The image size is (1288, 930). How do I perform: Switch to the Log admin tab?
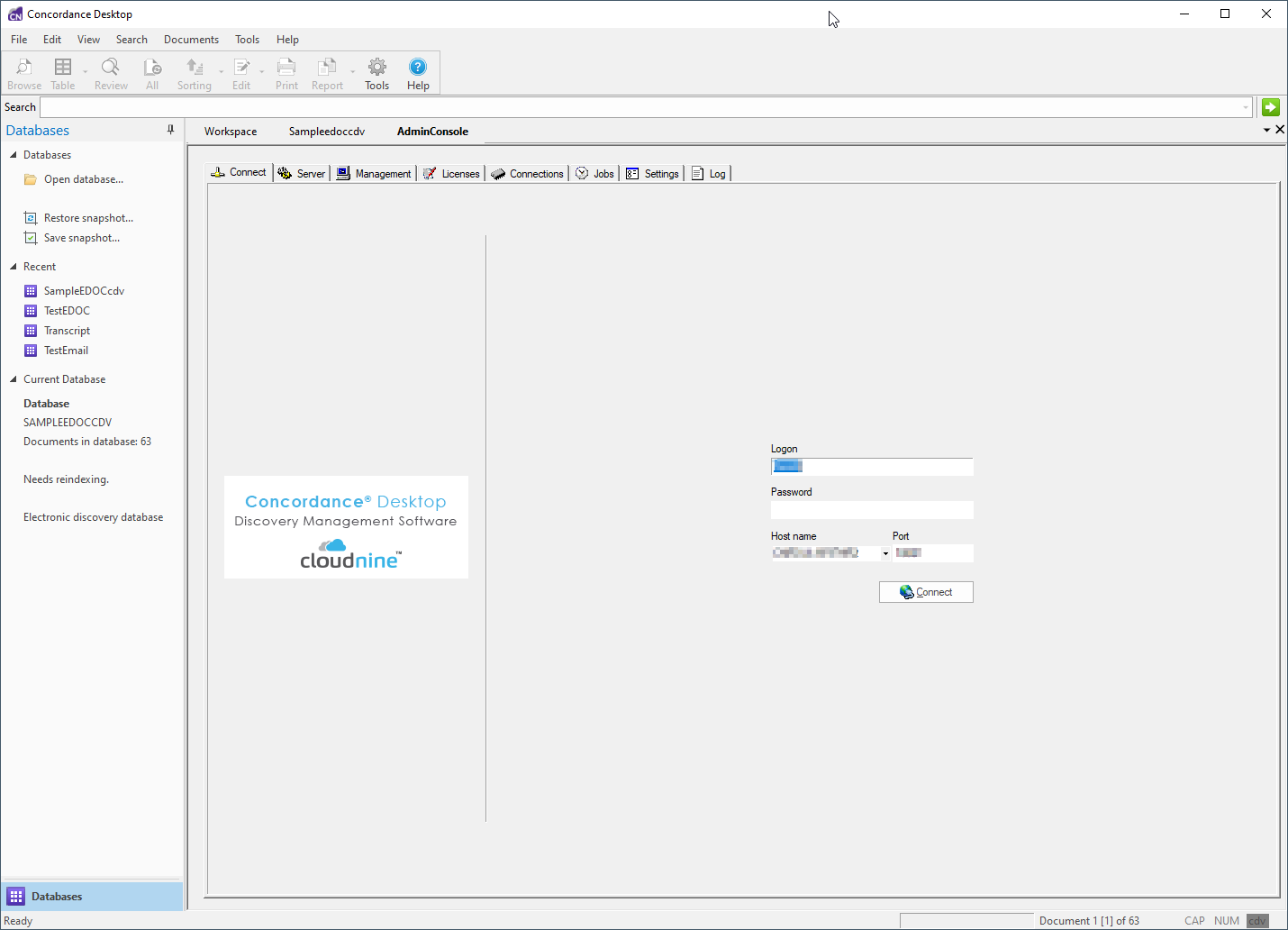pyautogui.click(x=708, y=174)
